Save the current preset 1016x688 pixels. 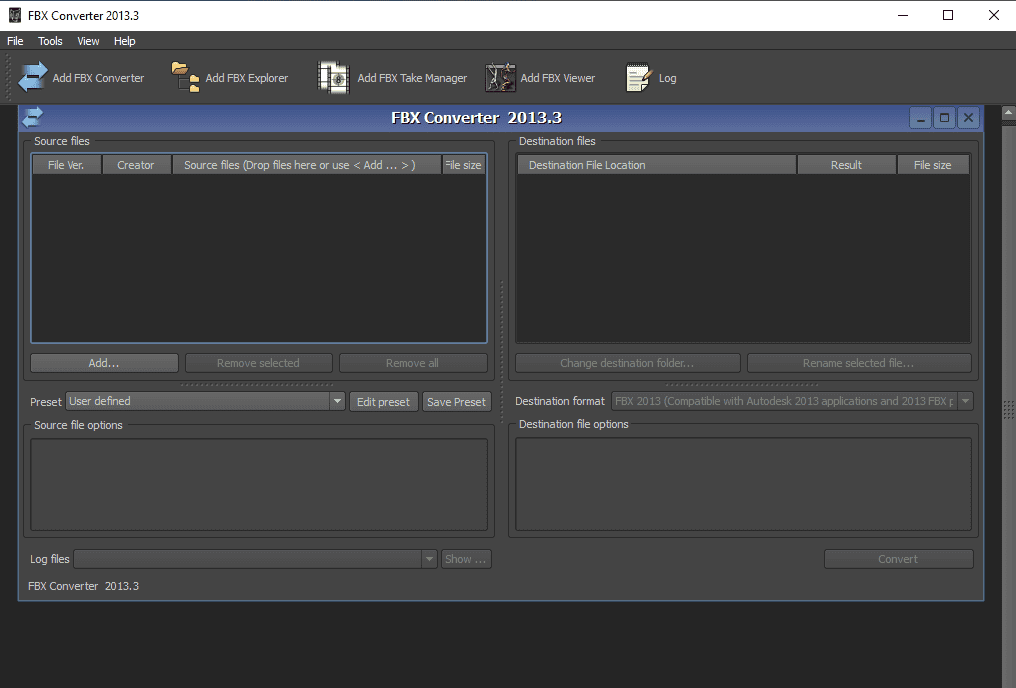tap(456, 401)
